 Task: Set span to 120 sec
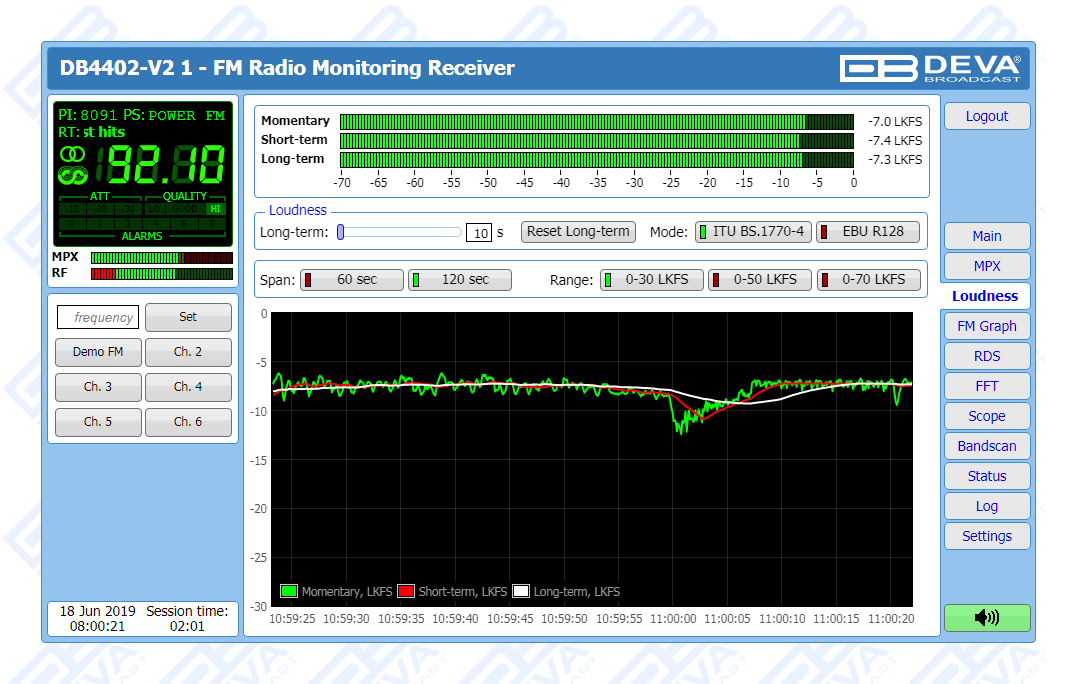pos(460,280)
